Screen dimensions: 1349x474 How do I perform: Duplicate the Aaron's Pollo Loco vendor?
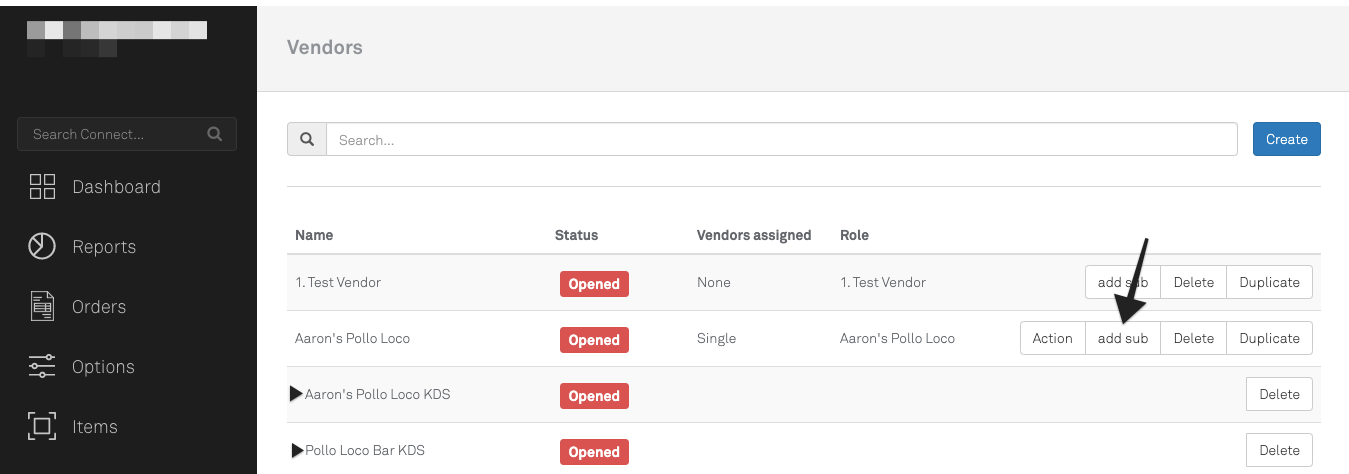[1269, 338]
